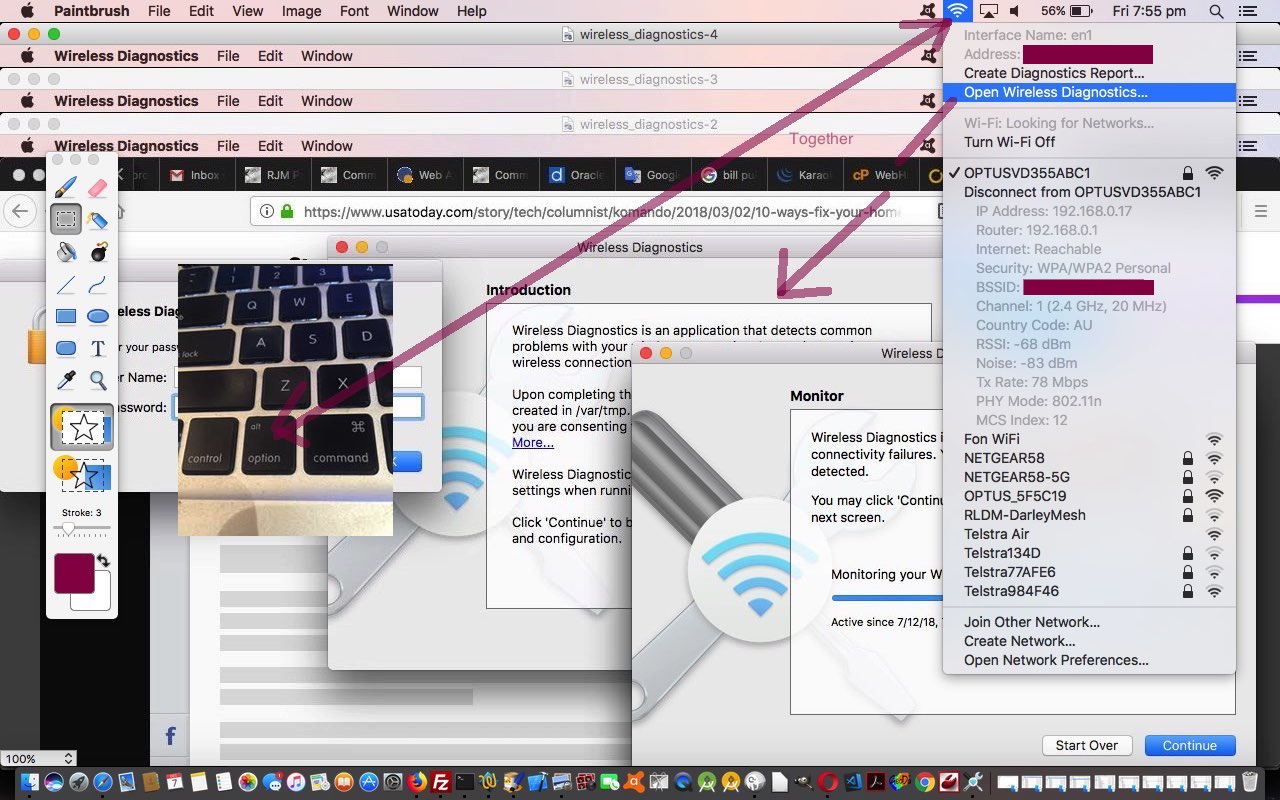Click the maroon foreground color swatch

pos(73,574)
